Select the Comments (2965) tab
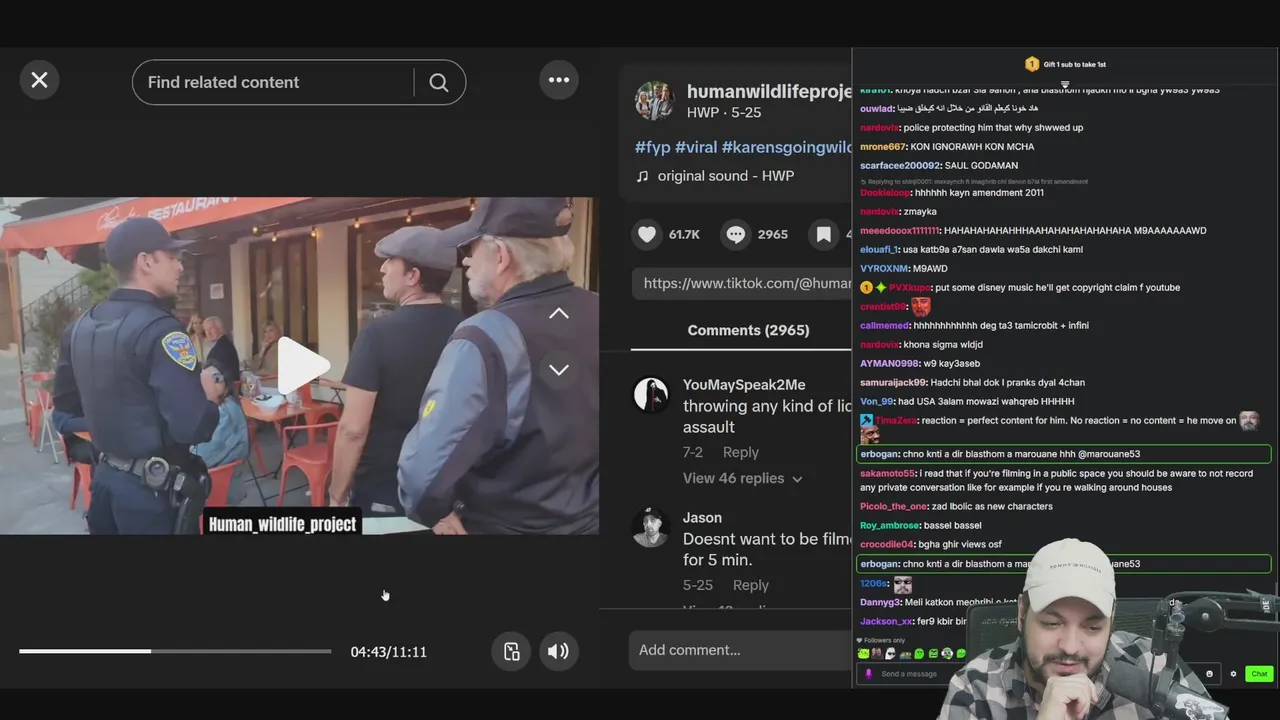The image size is (1280, 720). coord(748,330)
